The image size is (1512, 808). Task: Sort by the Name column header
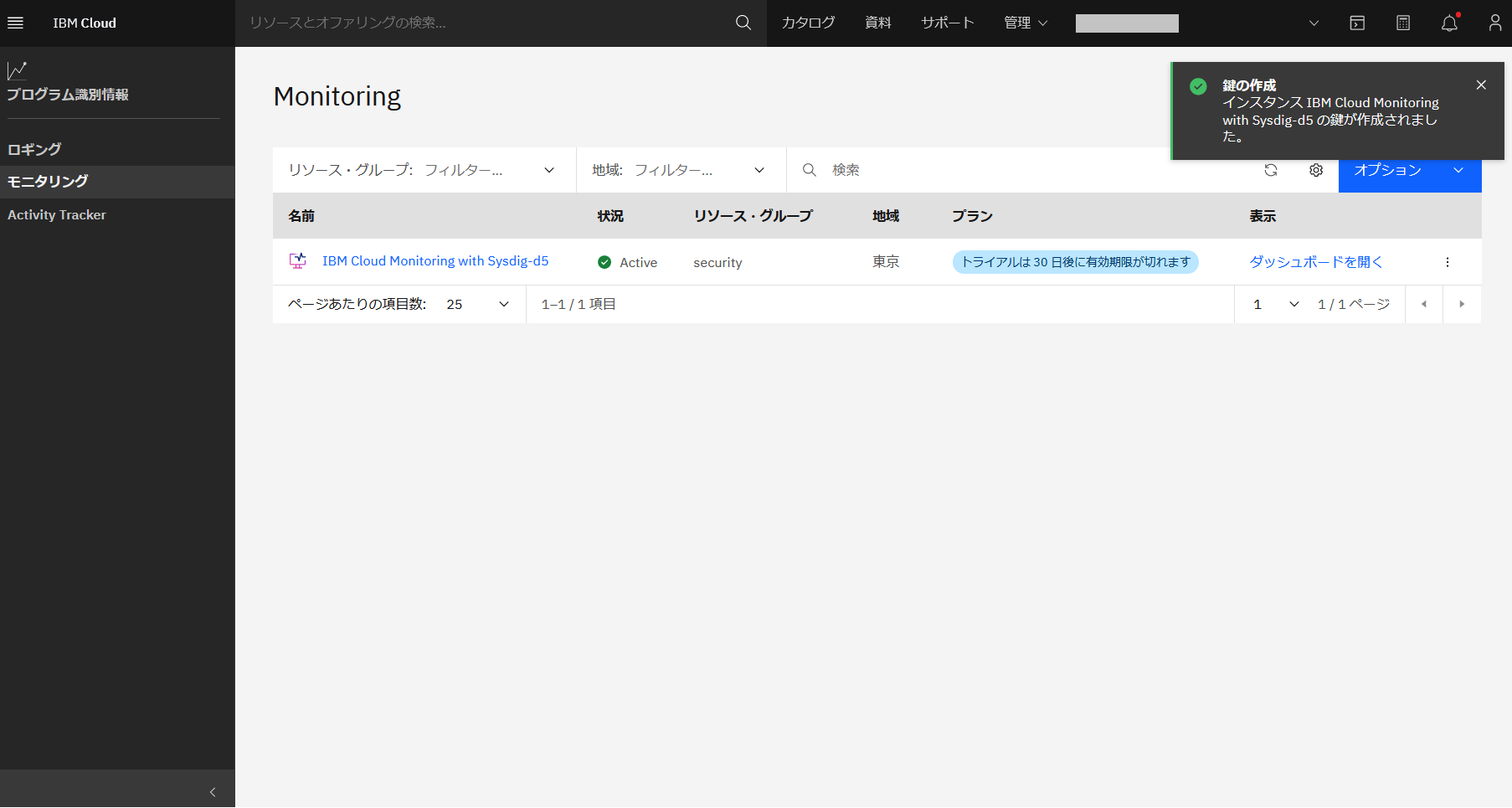(x=301, y=216)
